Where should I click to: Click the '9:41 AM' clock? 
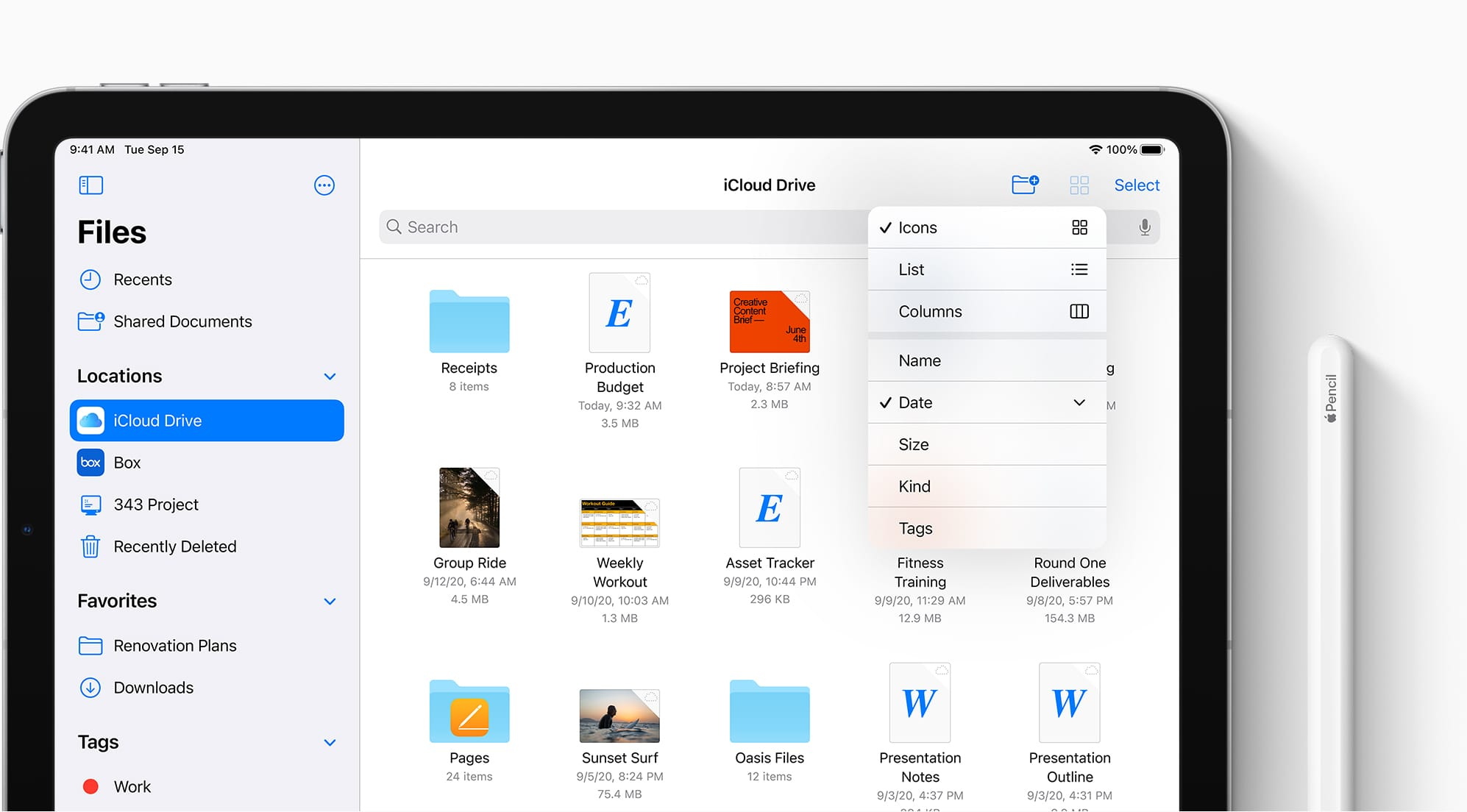point(92,149)
